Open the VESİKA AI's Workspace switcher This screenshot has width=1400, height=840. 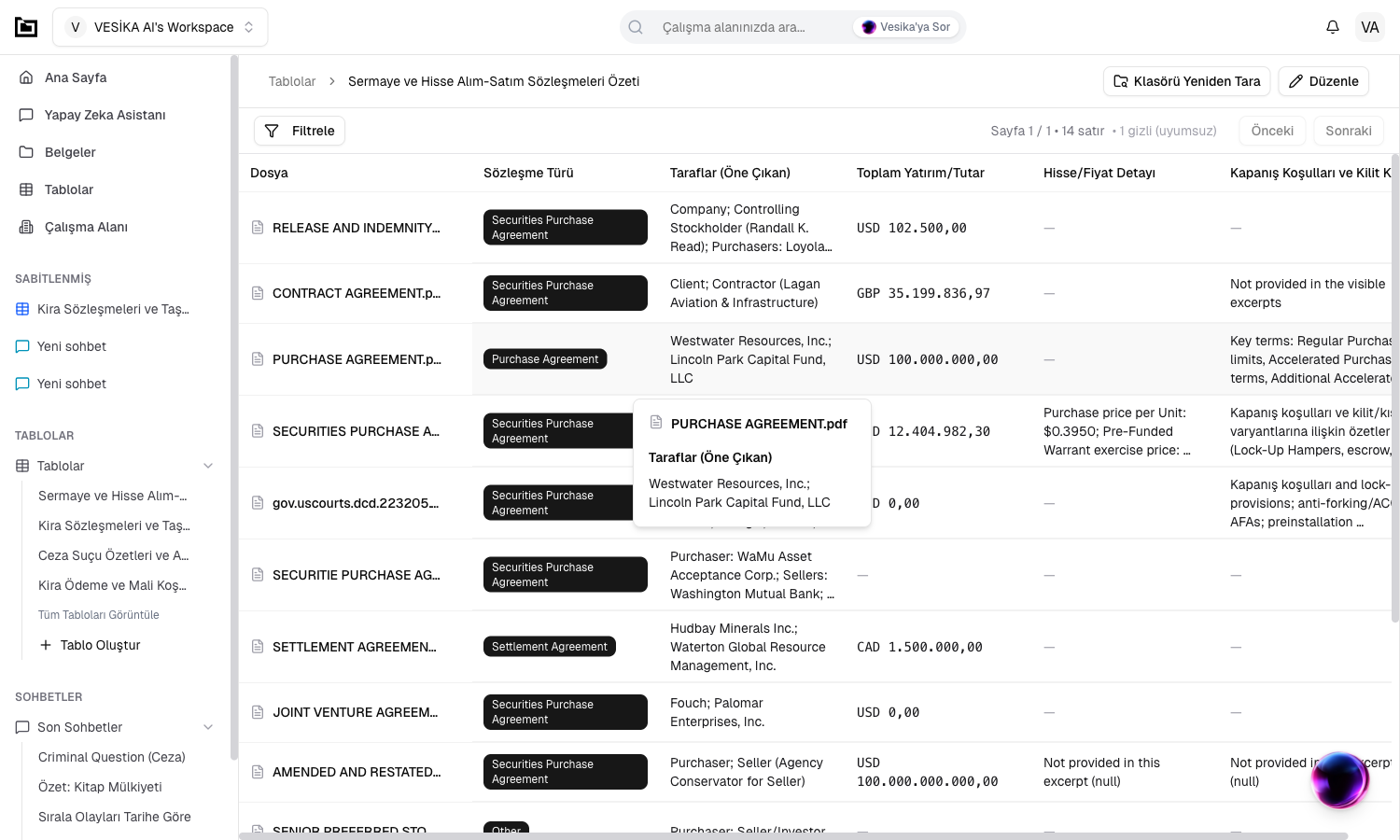161,27
